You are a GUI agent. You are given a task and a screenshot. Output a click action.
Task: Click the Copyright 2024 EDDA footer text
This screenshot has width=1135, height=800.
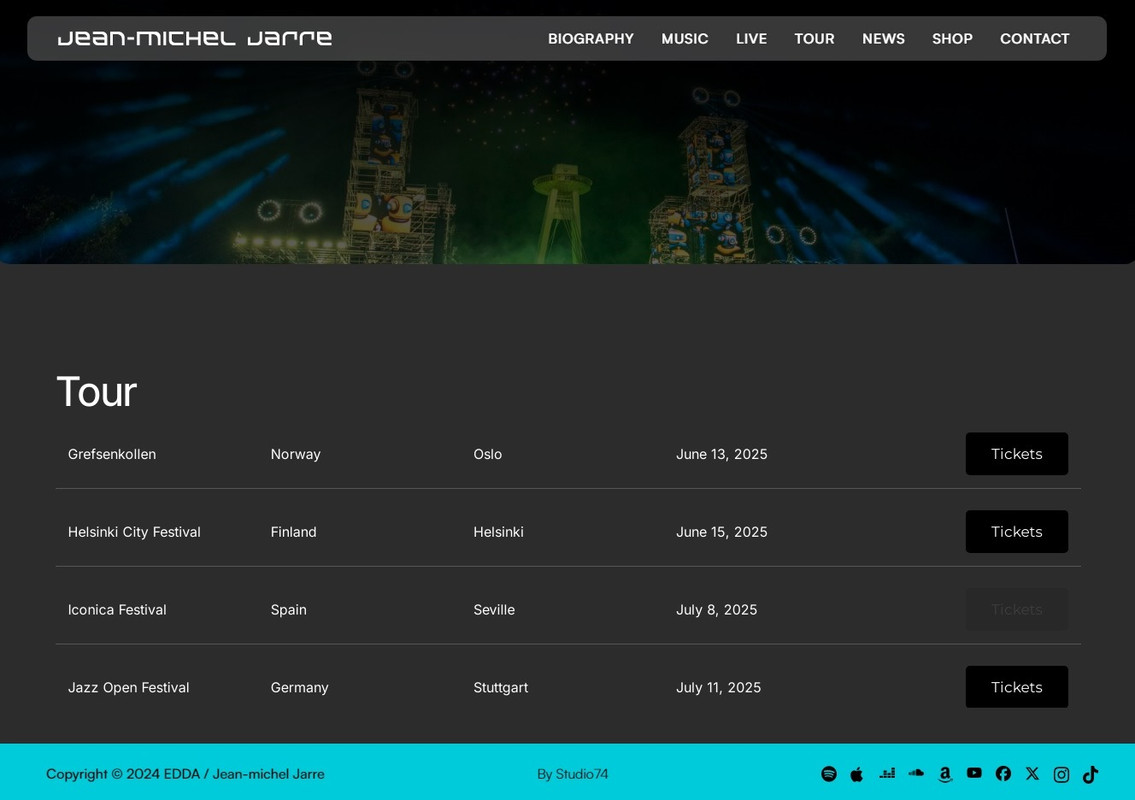pos(185,774)
